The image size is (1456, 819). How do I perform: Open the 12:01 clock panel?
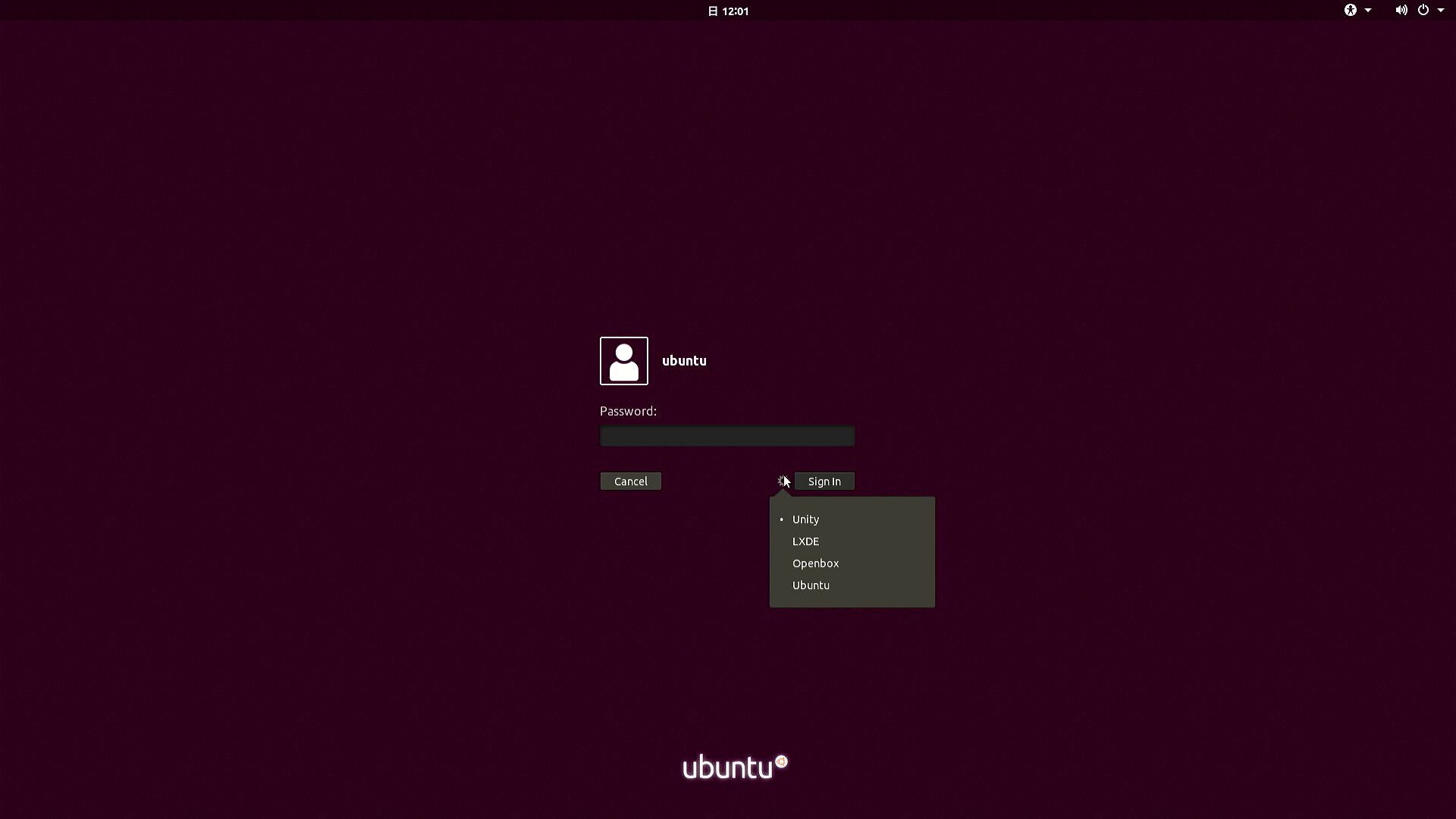click(x=735, y=11)
